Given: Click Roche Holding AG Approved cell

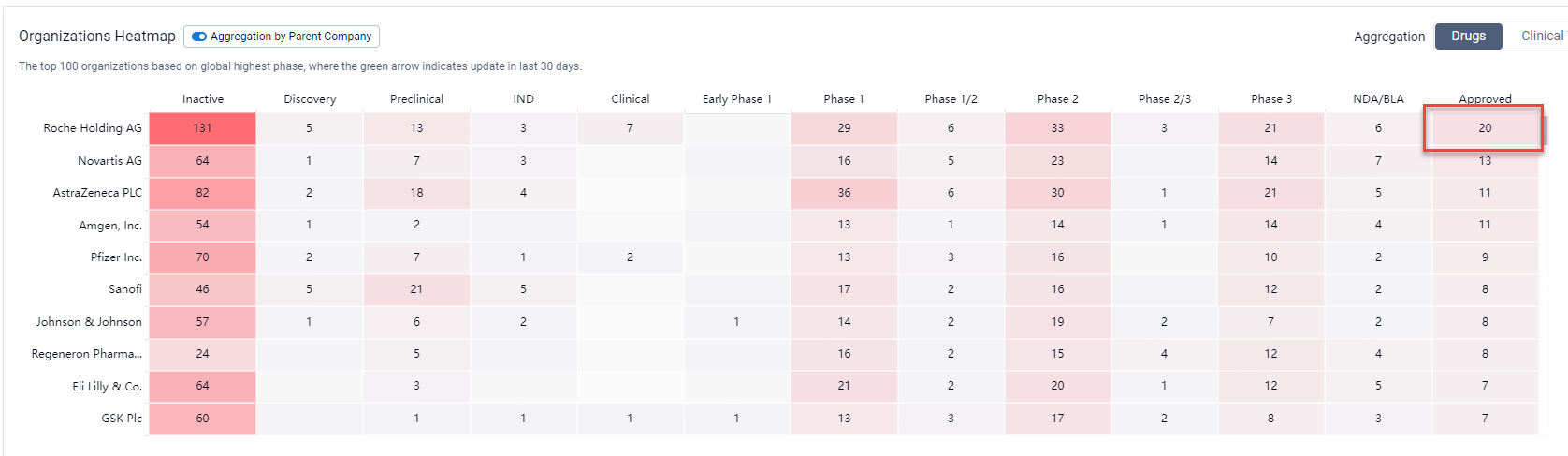Looking at the screenshot, I should pos(1485,128).
